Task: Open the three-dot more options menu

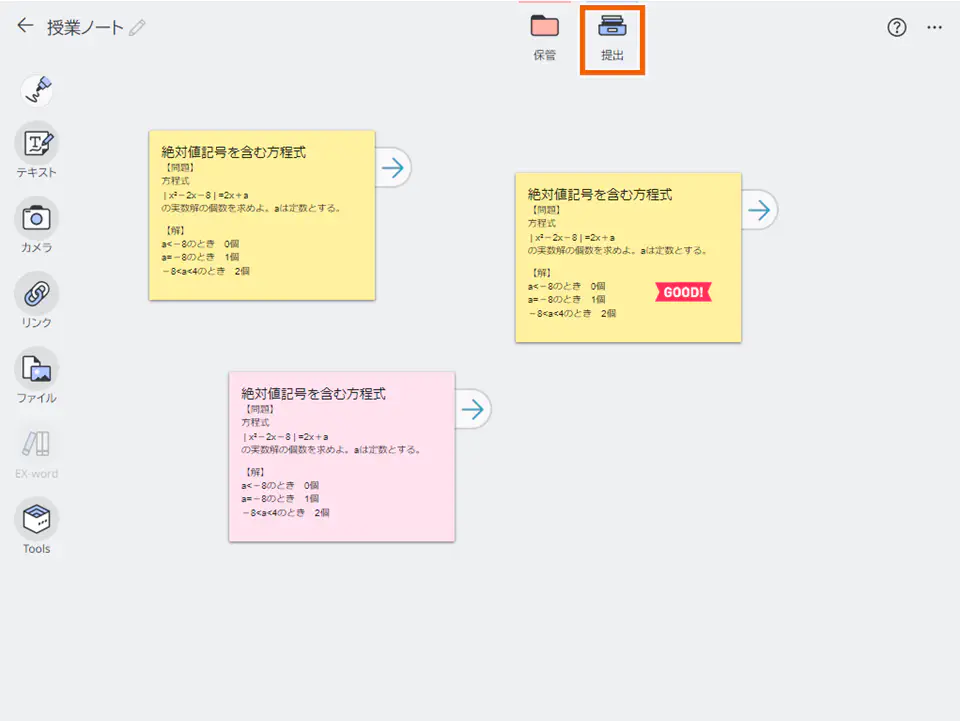Action: pyautogui.click(x=935, y=27)
